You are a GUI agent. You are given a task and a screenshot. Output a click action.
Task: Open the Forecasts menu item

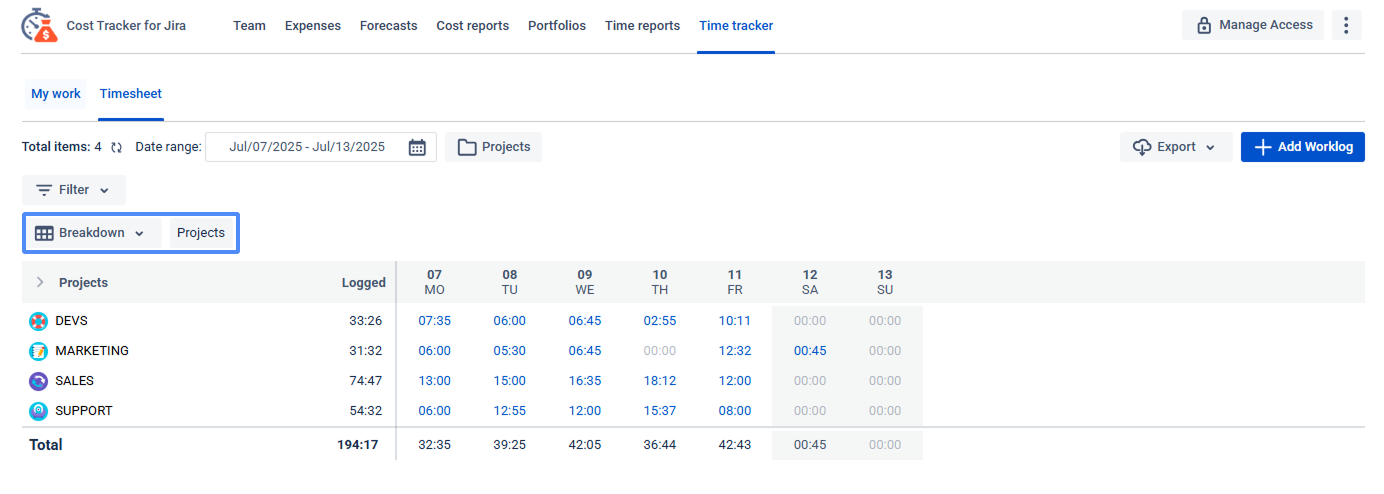[x=389, y=26]
